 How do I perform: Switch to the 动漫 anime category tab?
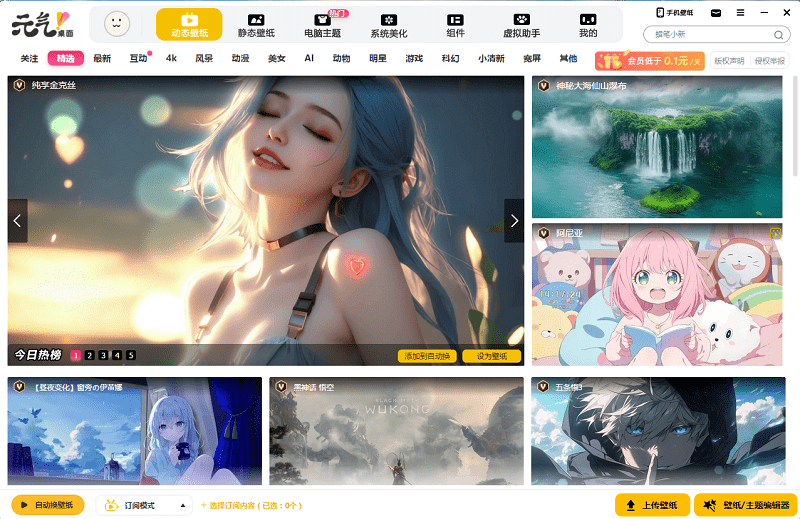240,59
